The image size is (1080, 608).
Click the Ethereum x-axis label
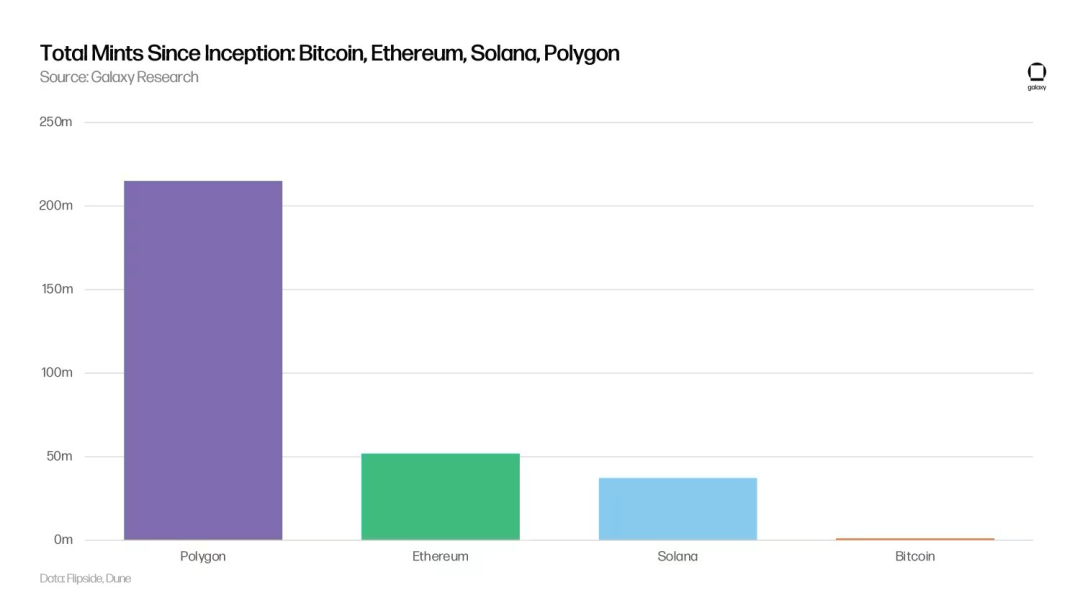[x=440, y=556]
